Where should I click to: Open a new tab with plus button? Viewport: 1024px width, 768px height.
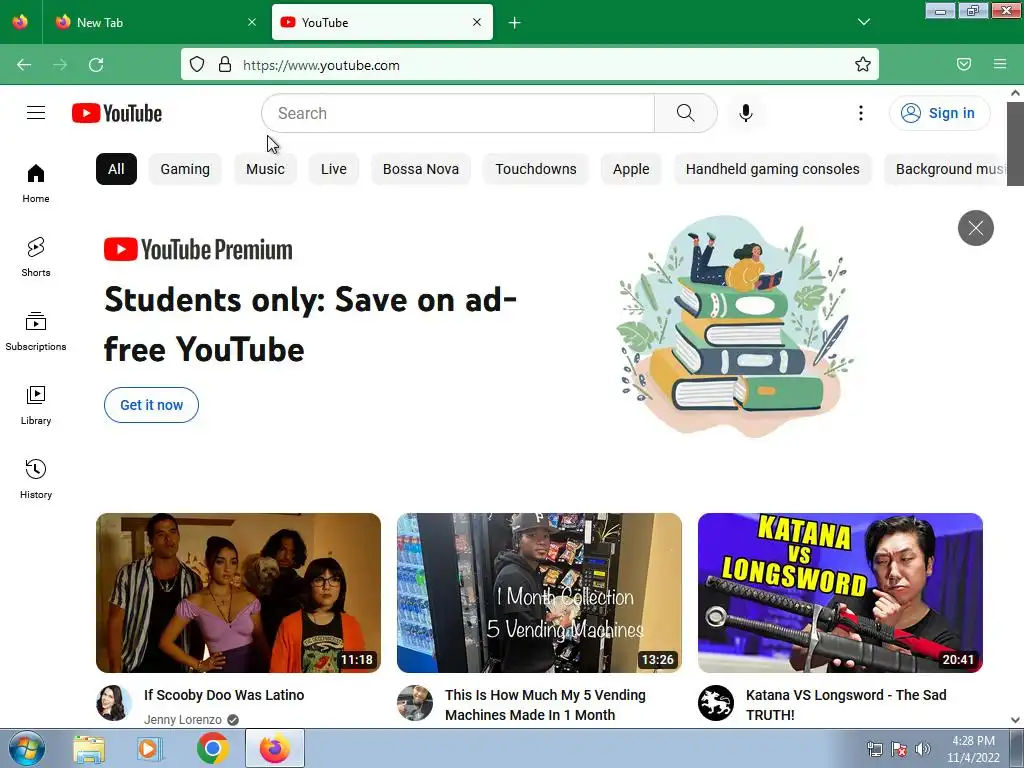(515, 23)
